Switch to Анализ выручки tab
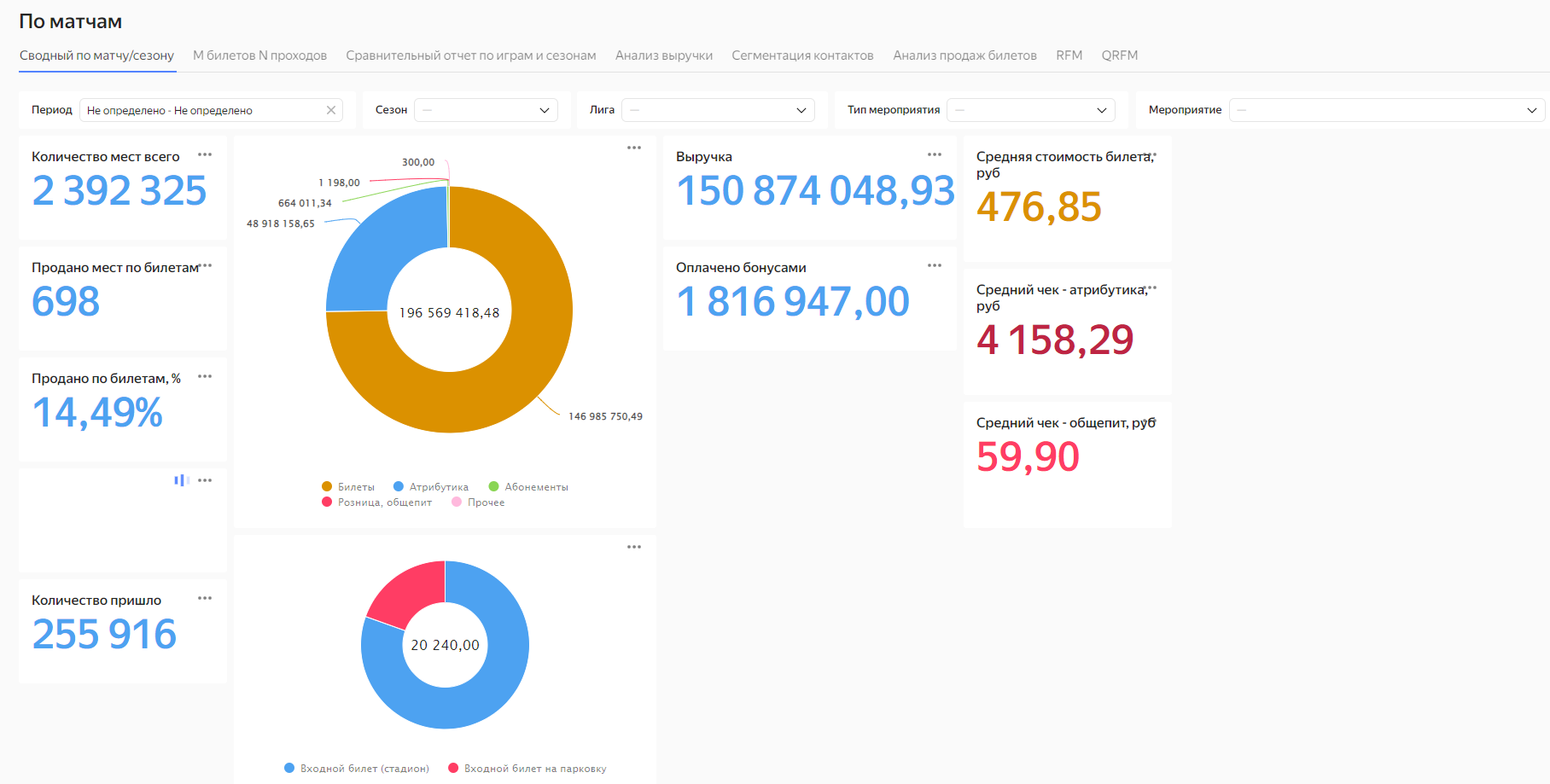This screenshot has width=1550, height=784. pos(663,55)
